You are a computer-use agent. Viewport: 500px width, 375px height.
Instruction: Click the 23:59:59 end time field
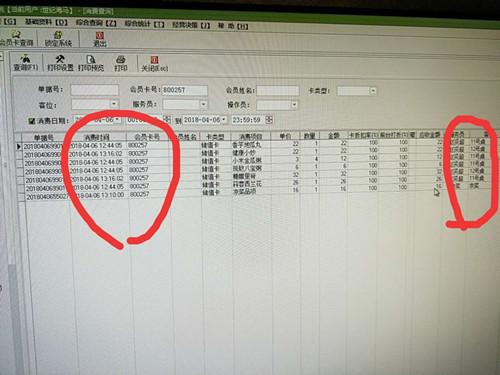[x=248, y=120]
